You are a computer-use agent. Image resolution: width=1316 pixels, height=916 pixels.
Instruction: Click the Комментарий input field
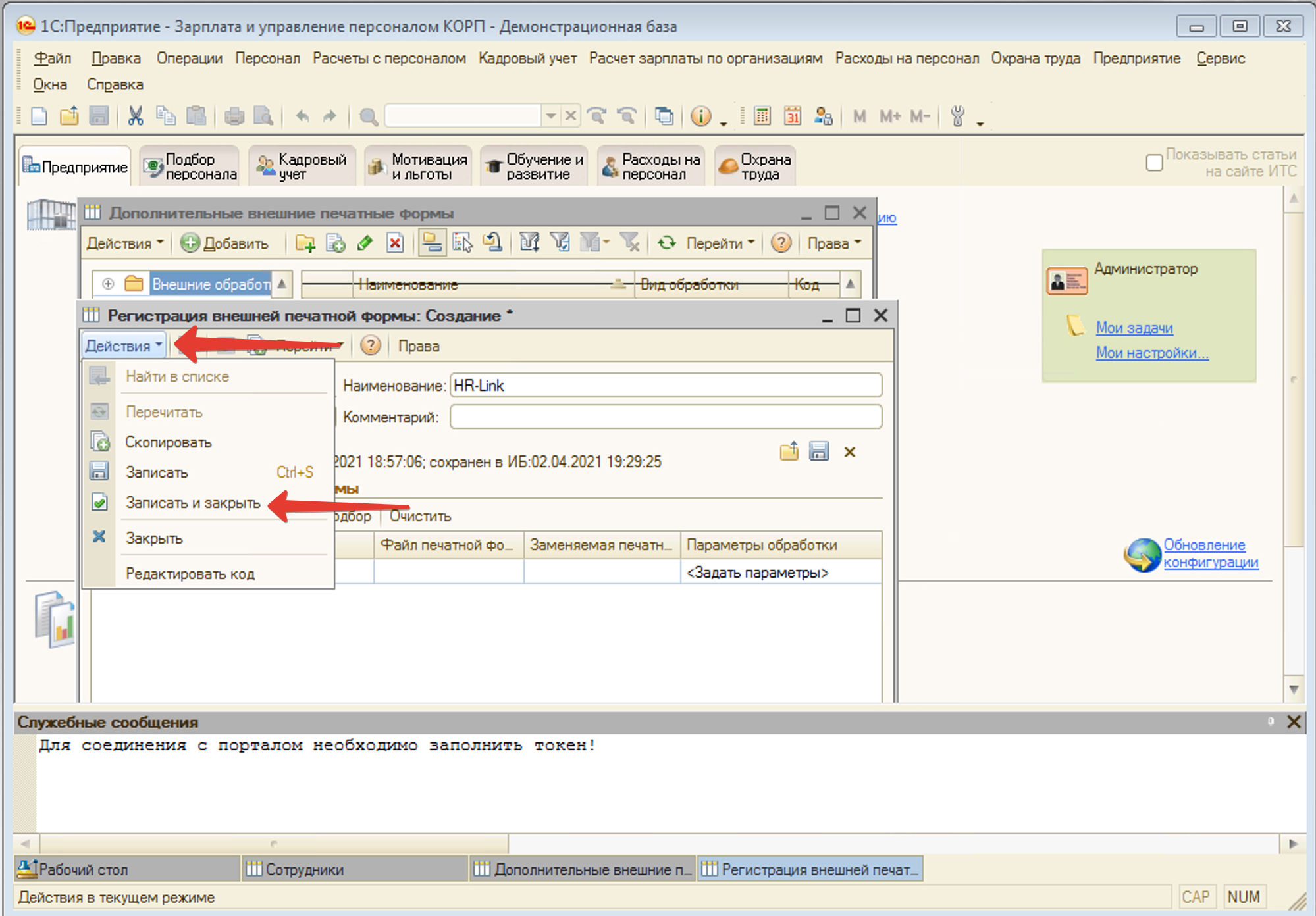coord(666,417)
